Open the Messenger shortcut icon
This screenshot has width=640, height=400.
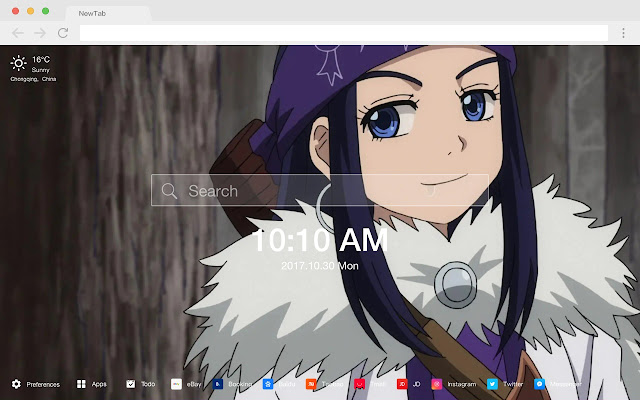pos(540,384)
